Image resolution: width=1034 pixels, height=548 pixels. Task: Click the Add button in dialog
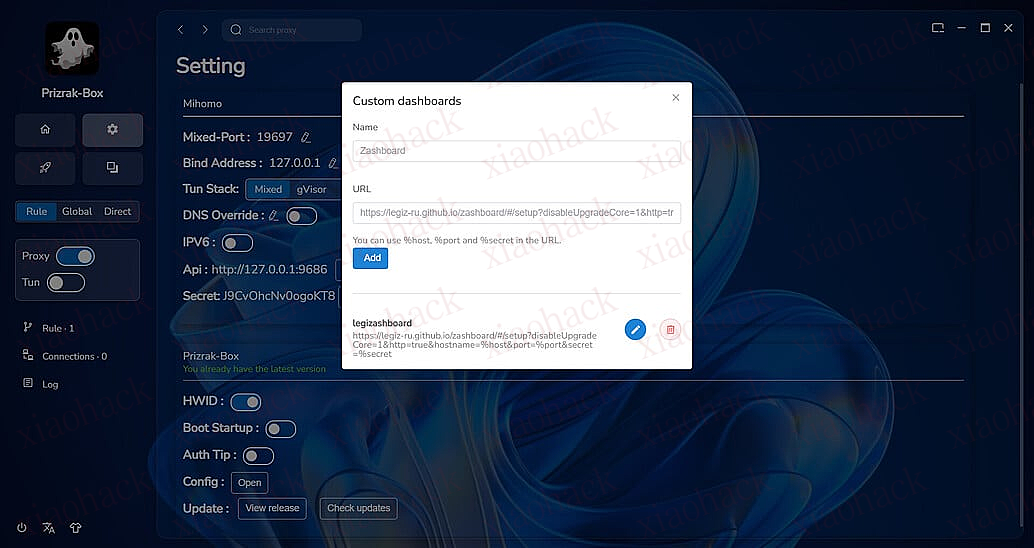coord(371,258)
